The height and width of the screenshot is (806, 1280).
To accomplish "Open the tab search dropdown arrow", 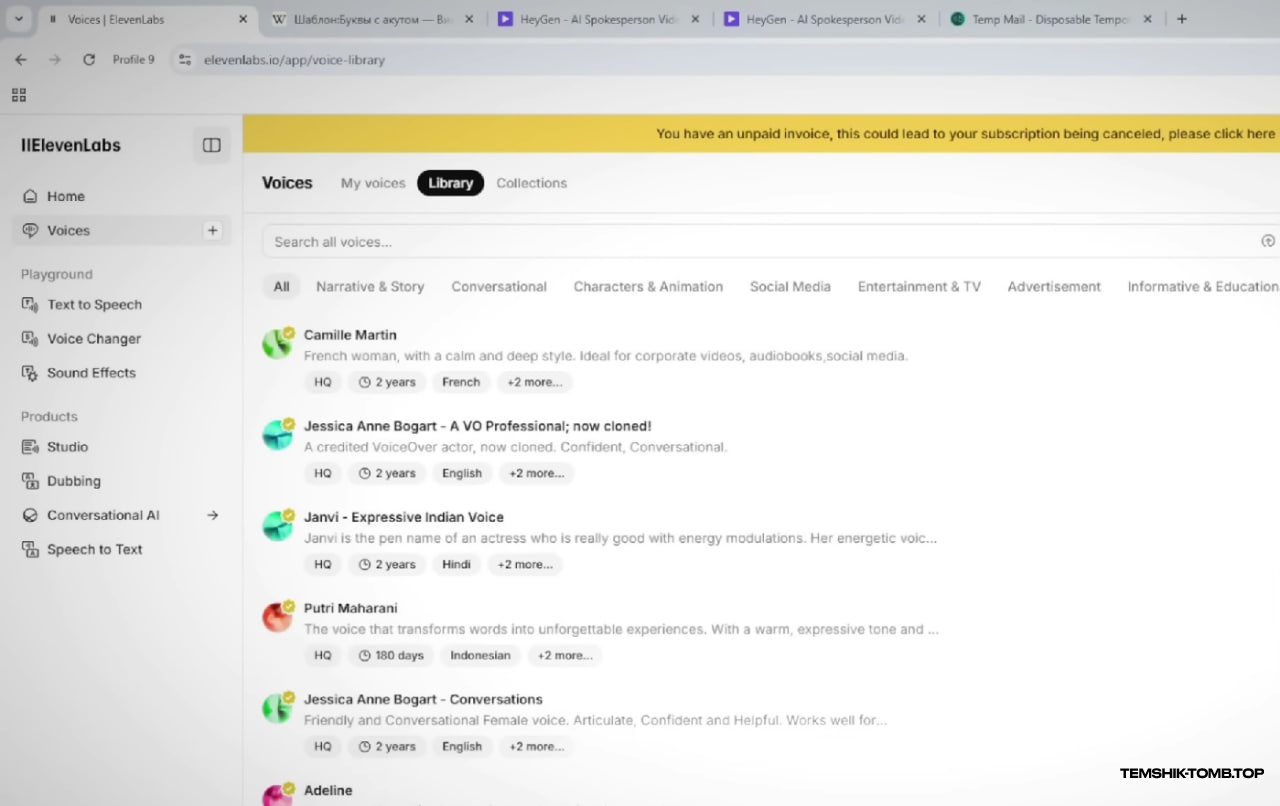I will pos(18,19).
